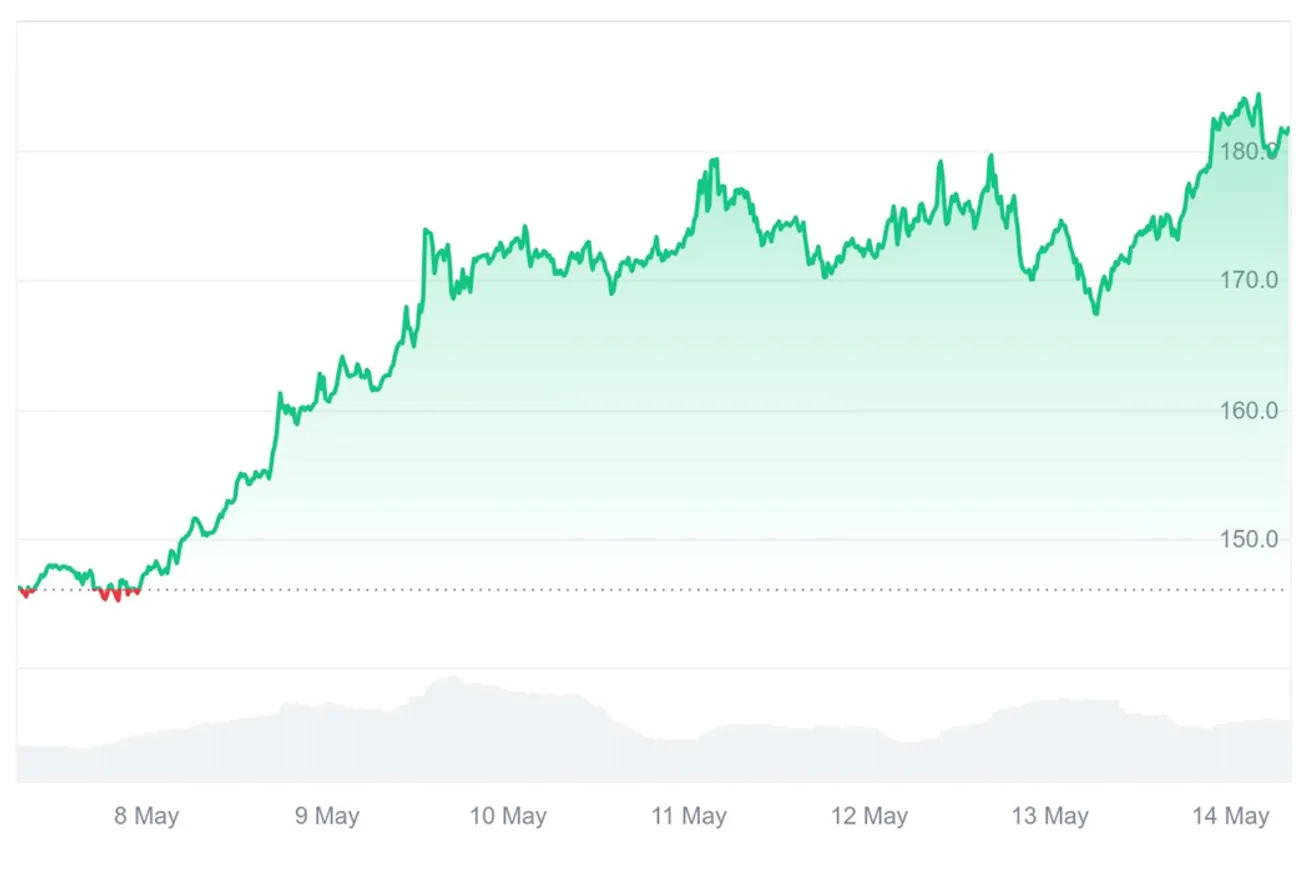Select the 9 May date label

[326, 816]
